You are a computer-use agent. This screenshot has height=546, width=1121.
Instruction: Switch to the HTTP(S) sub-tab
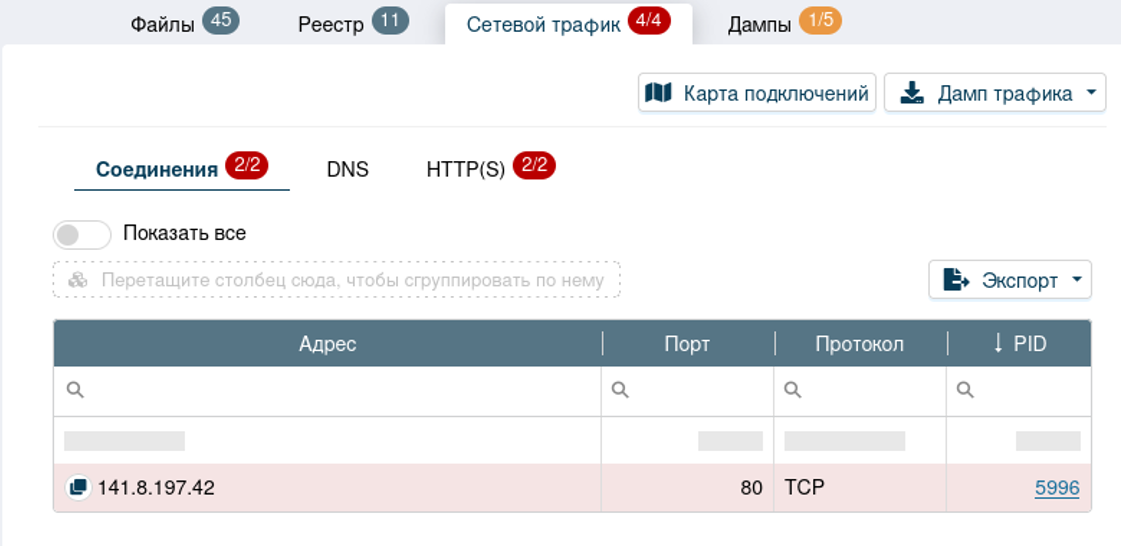[x=466, y=169]
